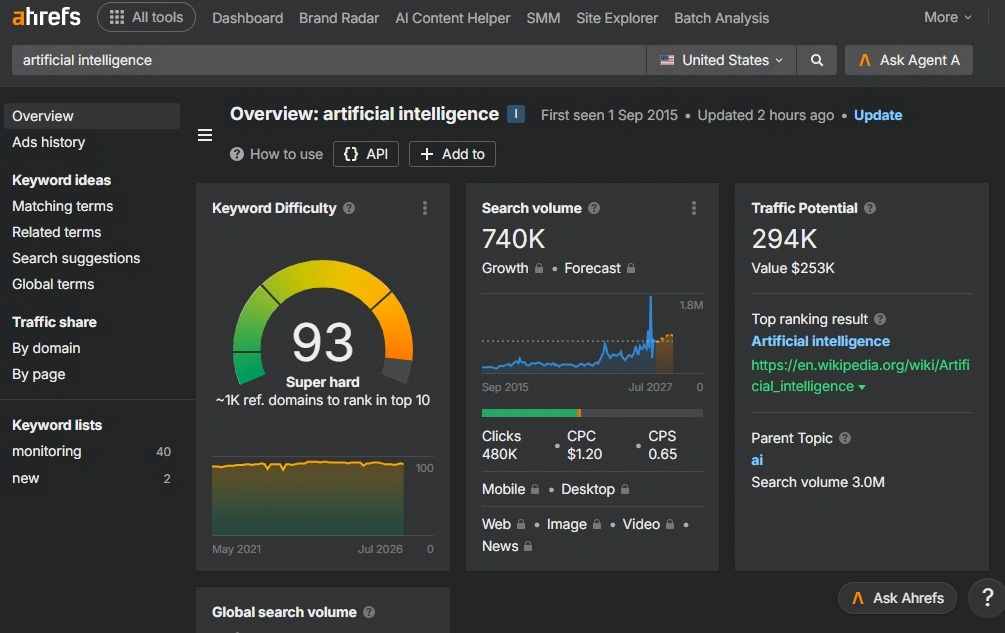Click the green clicks distribution bar
The image size is (1005, 633).
pyautogui.click(x=529, y=413)
